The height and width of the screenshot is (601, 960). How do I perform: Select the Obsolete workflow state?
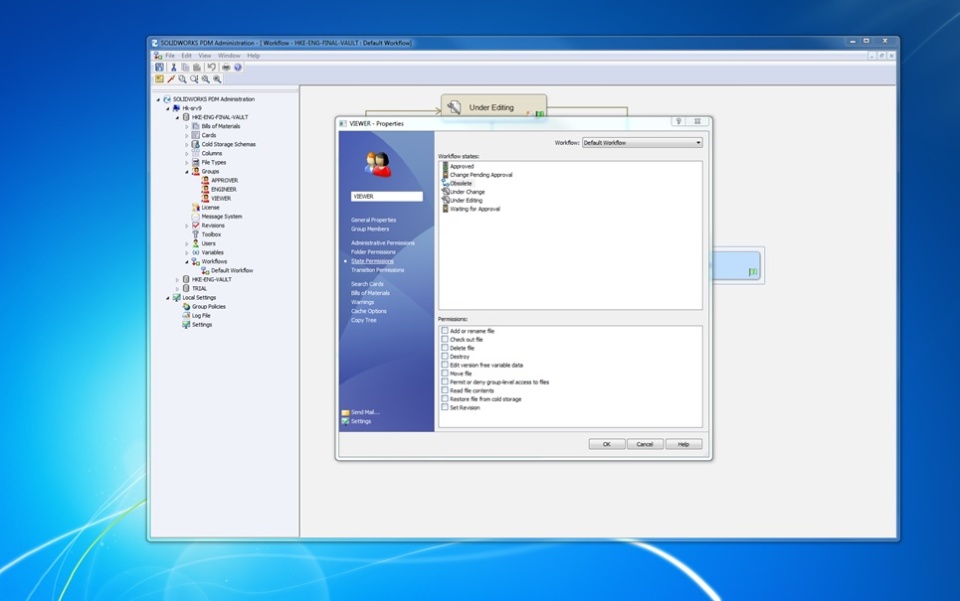click(x=460, y=184)
